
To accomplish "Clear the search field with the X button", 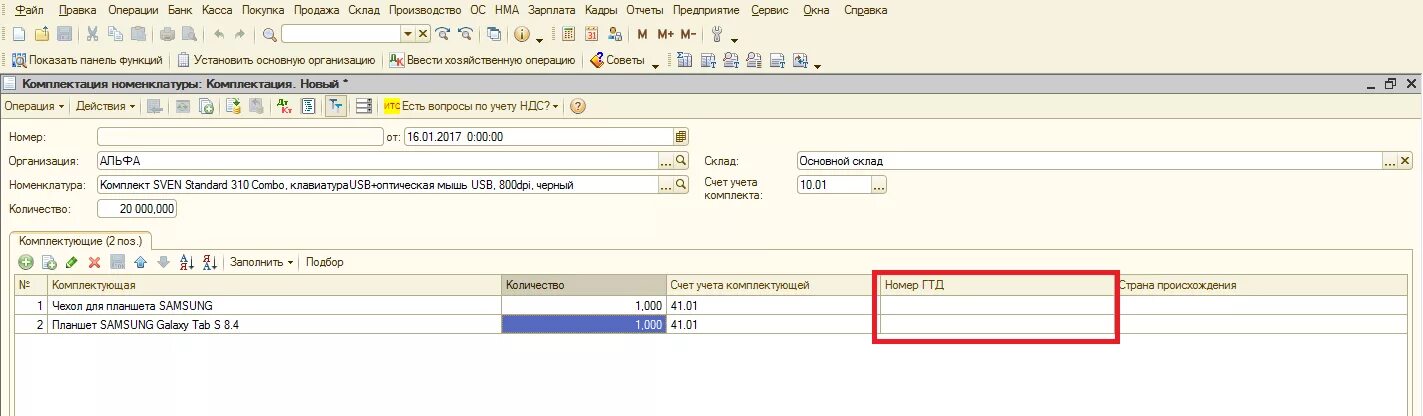I will click(x=423, y=34).
